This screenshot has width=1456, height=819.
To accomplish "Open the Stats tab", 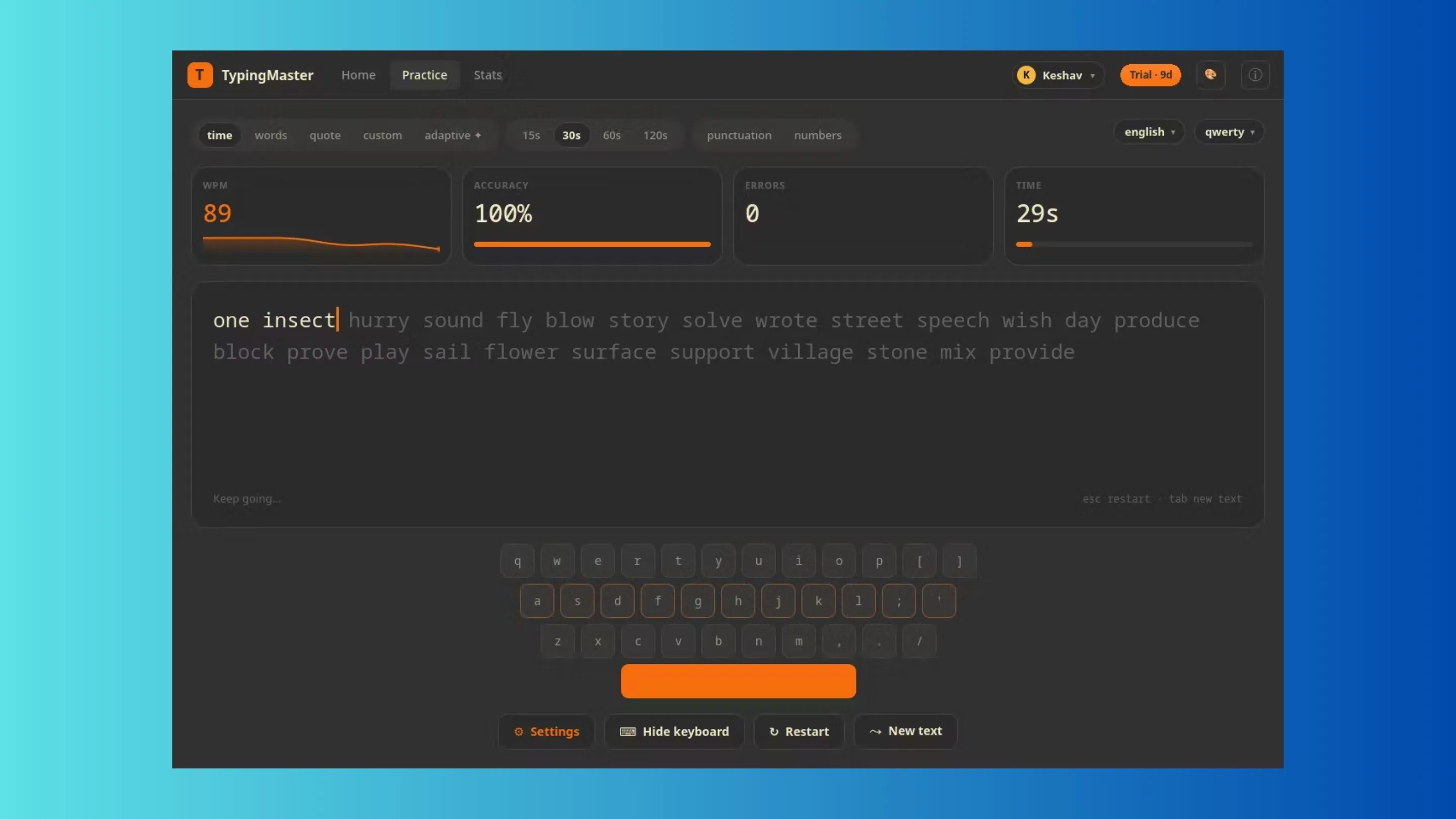I will tap(487, 75).
